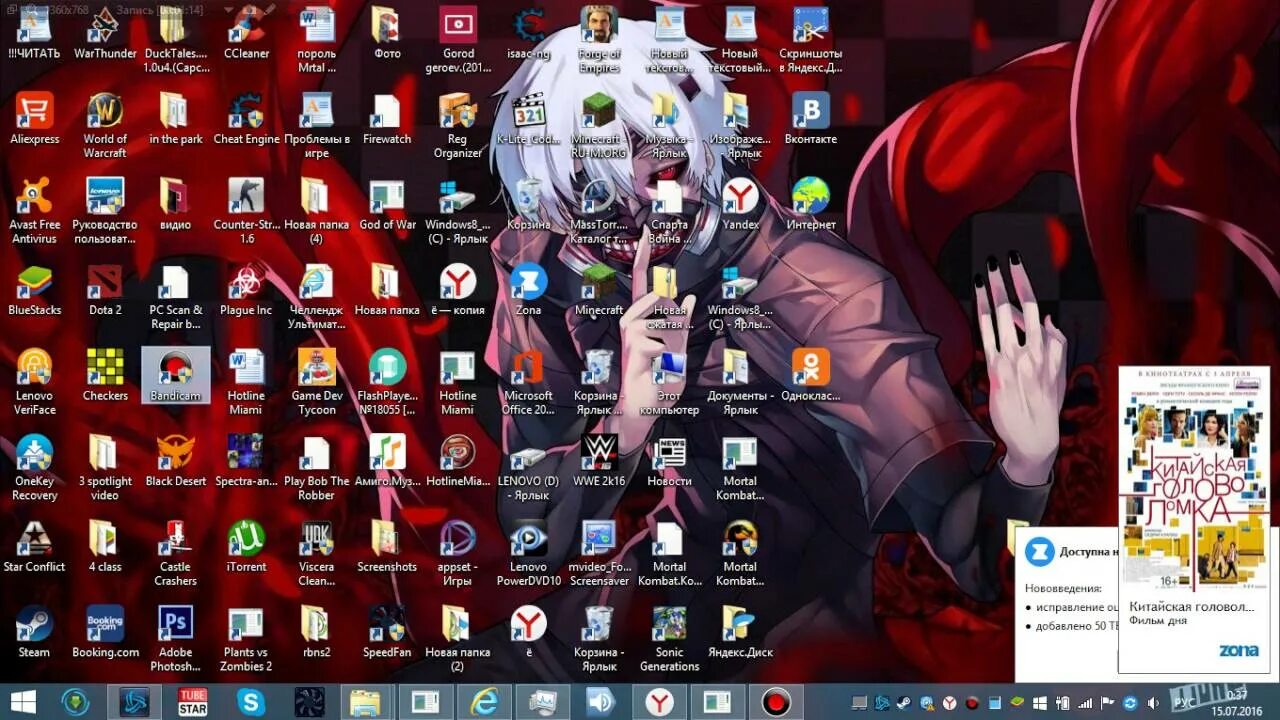Open the God of War icon
The height and width of the screenshot is (720, 1280).
point(387,205)
